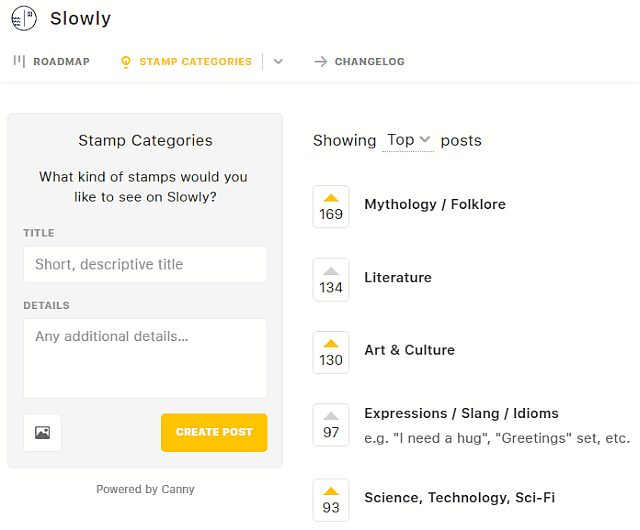Upvote the Mythology / Folklore post
This screenshot has height=530, width=640.
click(x=331, y=206)
